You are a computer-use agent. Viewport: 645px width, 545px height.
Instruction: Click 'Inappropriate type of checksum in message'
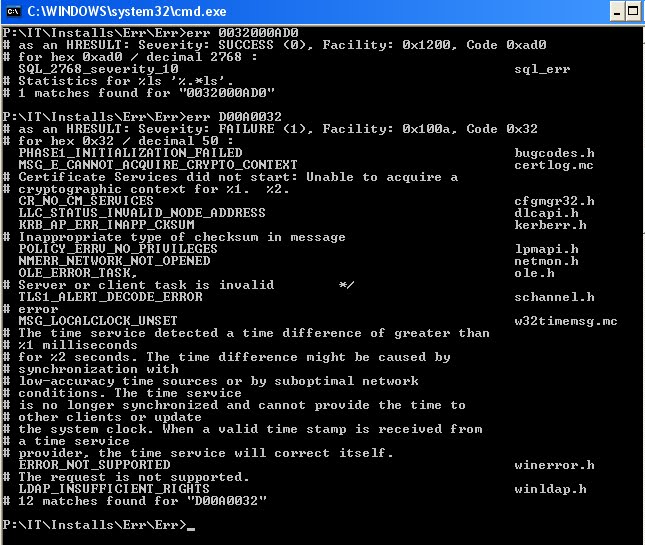click(x=182, y=237)
